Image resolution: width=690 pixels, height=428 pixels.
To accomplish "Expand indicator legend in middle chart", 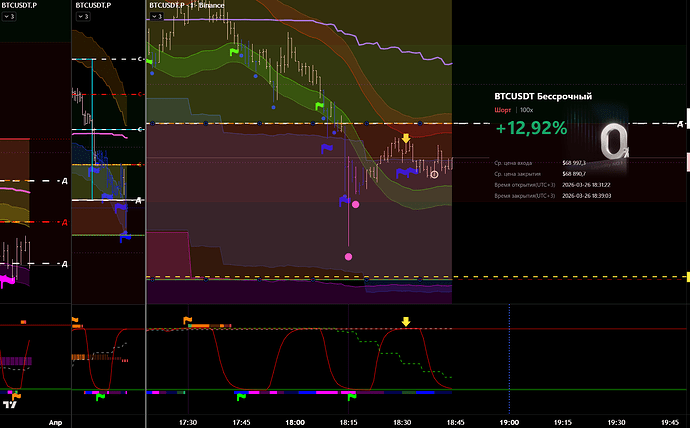I will (x=82, y=18).
